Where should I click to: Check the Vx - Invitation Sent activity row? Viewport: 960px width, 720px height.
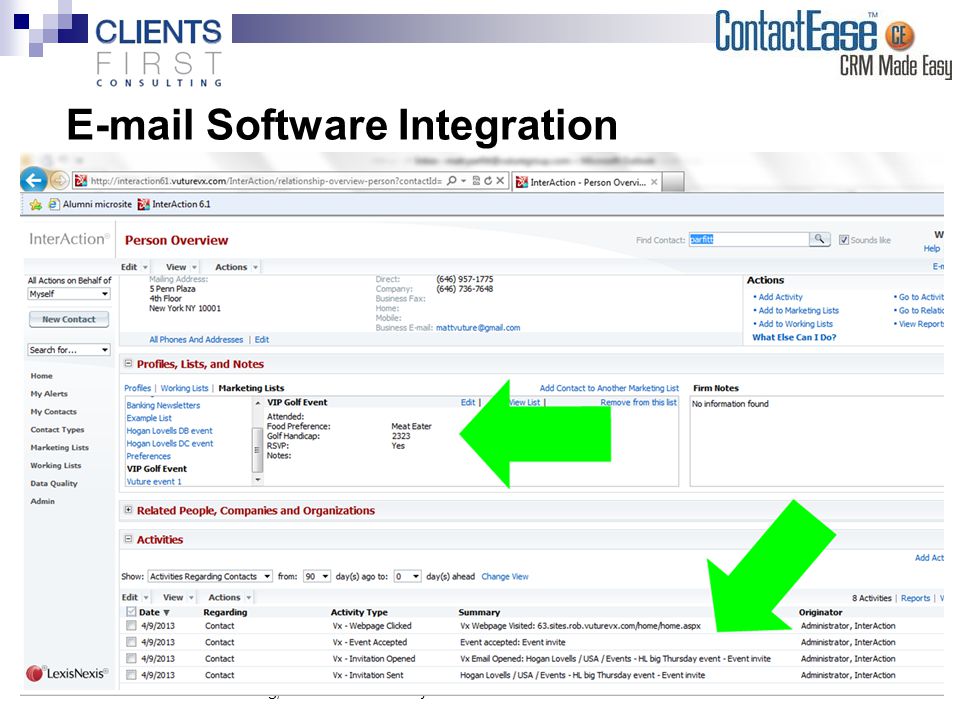(130, 675)
